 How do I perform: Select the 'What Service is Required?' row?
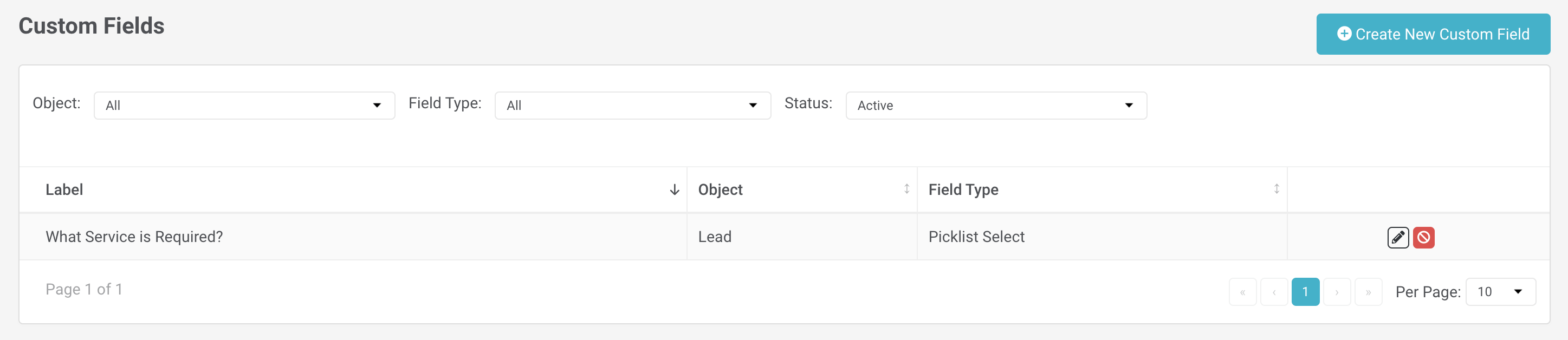134,237
